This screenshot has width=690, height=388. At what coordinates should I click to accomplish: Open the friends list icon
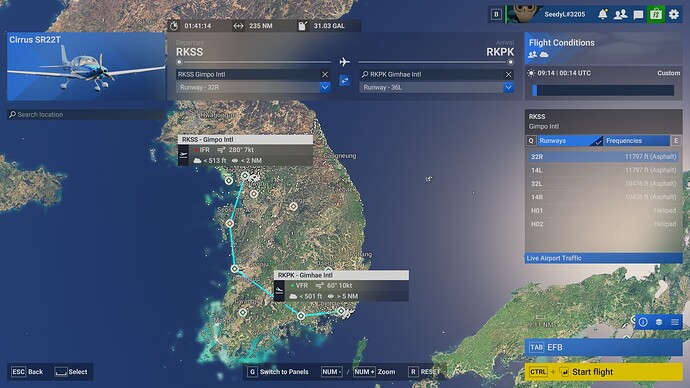pyautogui.click(x=620, y=14)
